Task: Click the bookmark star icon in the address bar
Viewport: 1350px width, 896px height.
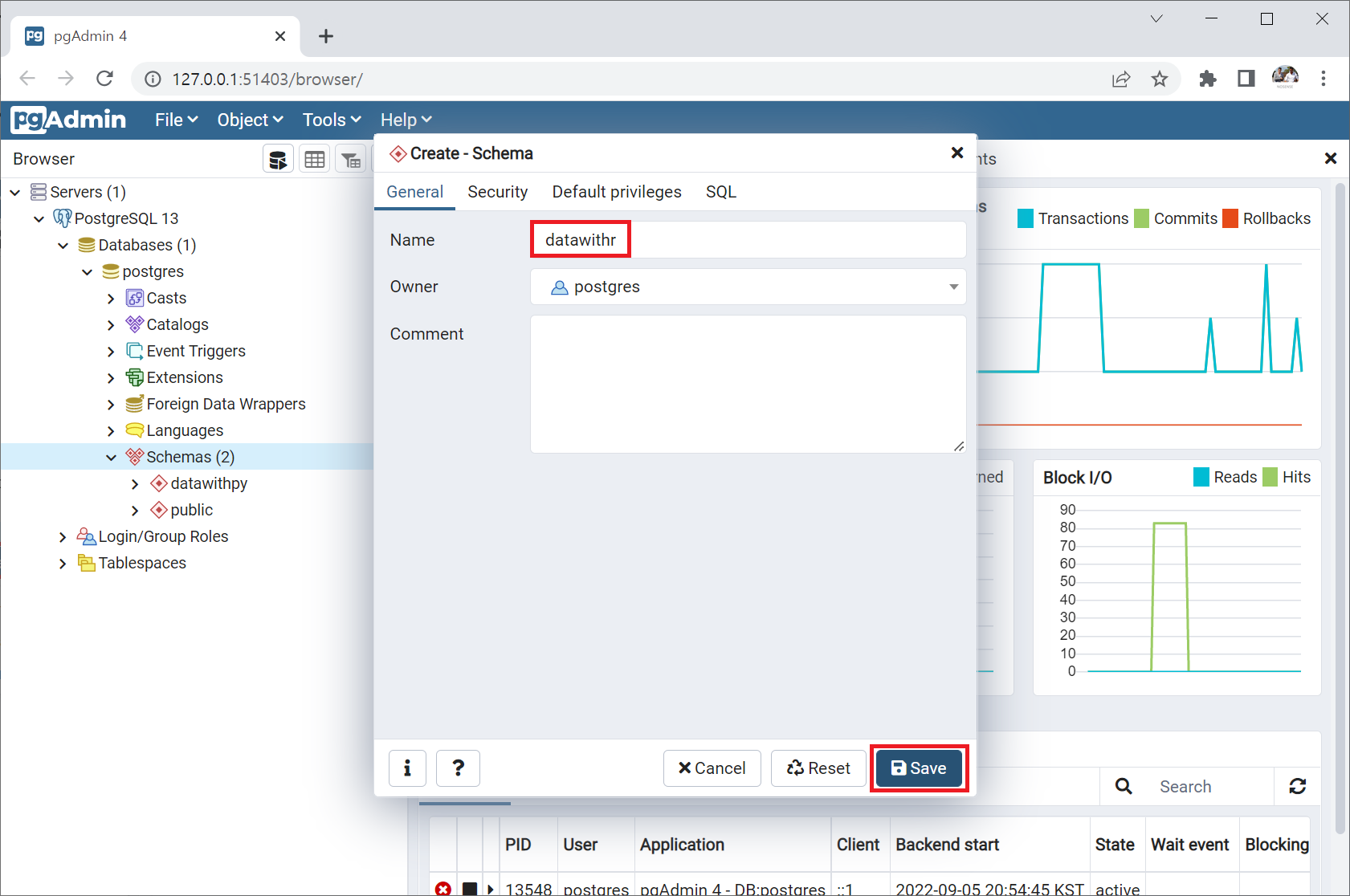Action: 1159,79
